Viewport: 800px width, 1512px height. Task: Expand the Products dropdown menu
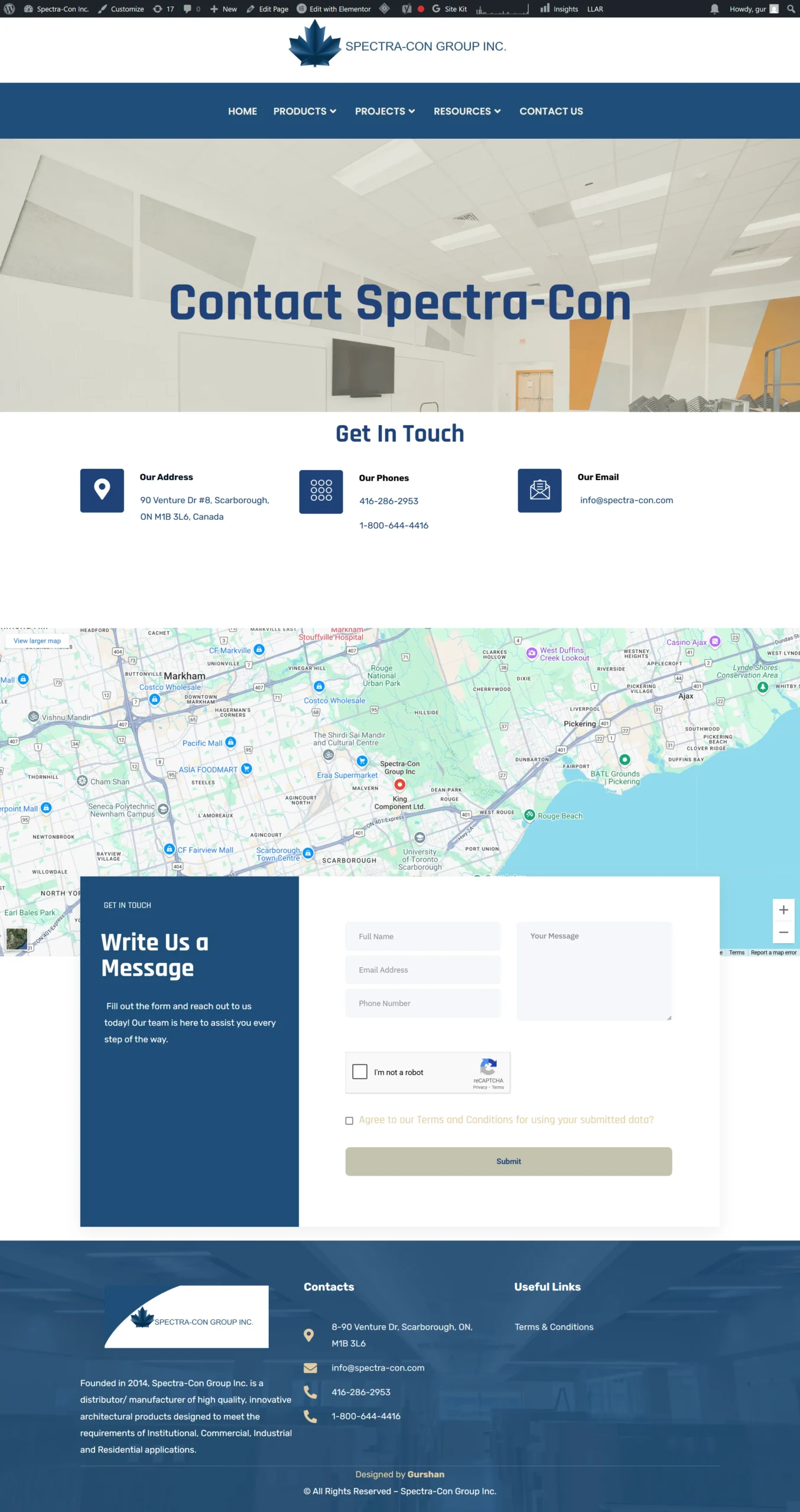coord(305,111)
